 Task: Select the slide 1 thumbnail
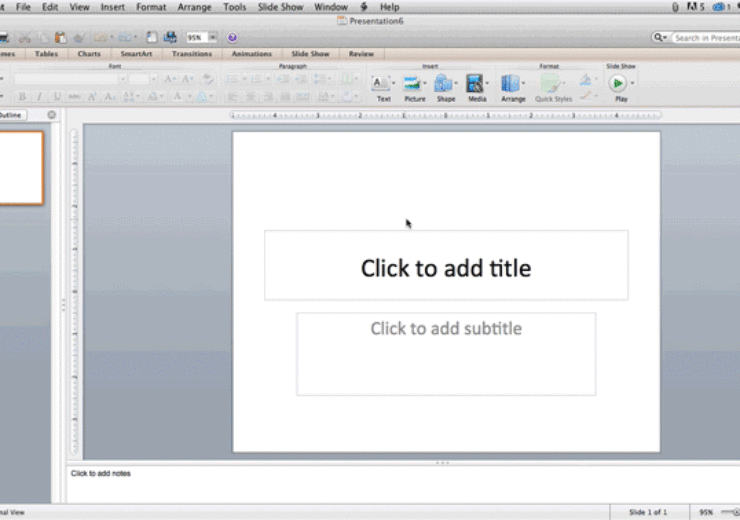[20, 168]
